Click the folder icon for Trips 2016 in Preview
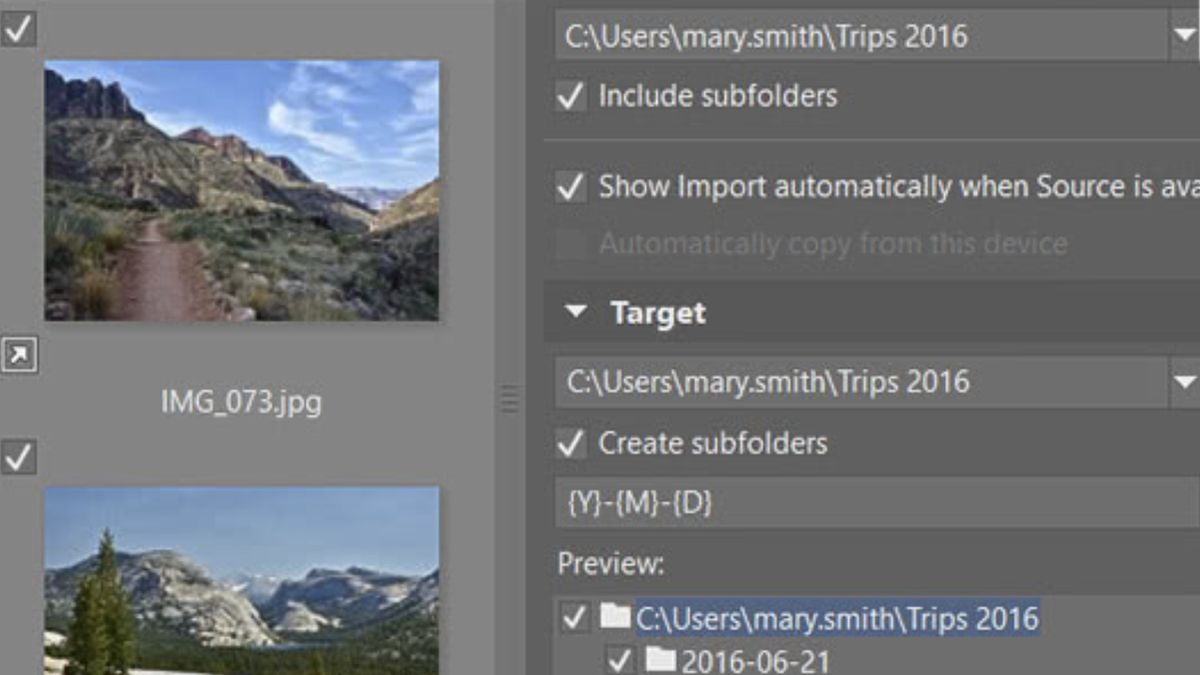Image resolution: width=1200 pixels, height=675 pixels. (x=615, y=617)
